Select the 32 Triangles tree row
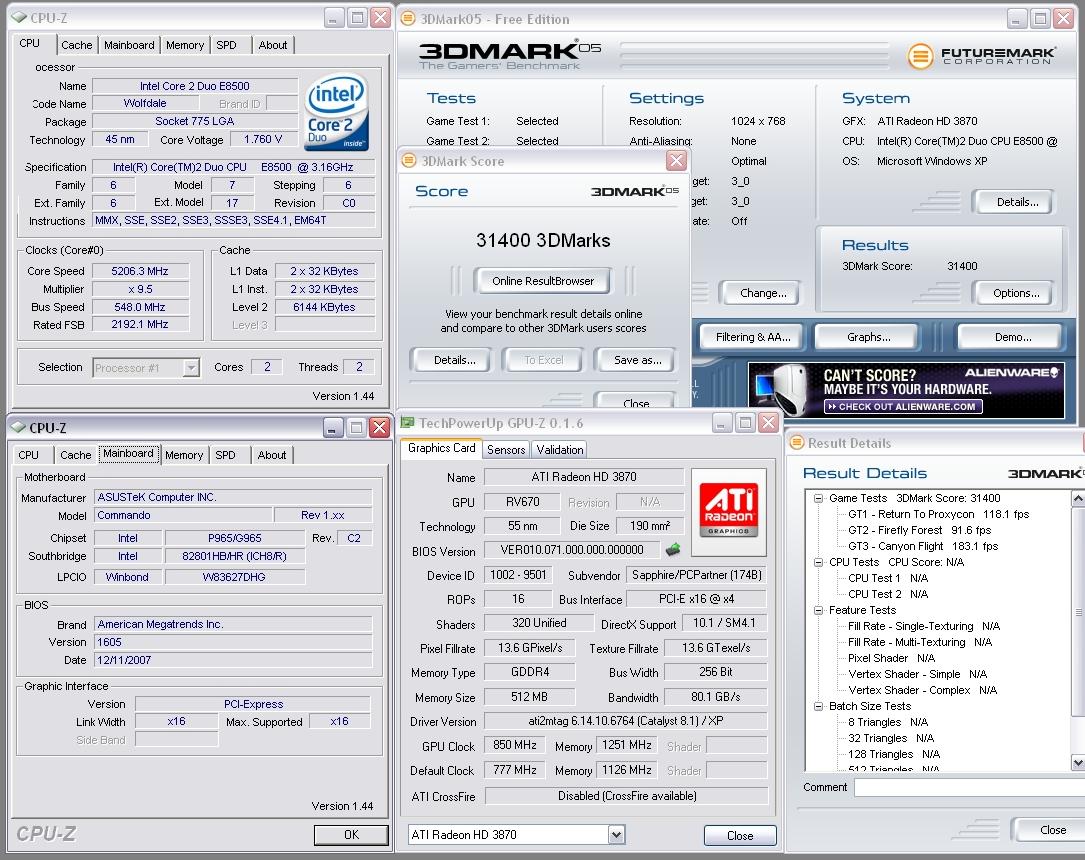1085x860 pixels. (891, 738)
